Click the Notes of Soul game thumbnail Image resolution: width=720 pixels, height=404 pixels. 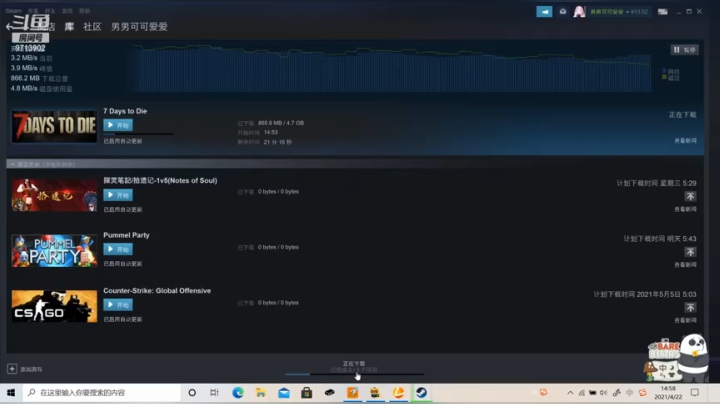tap(54, 195)
